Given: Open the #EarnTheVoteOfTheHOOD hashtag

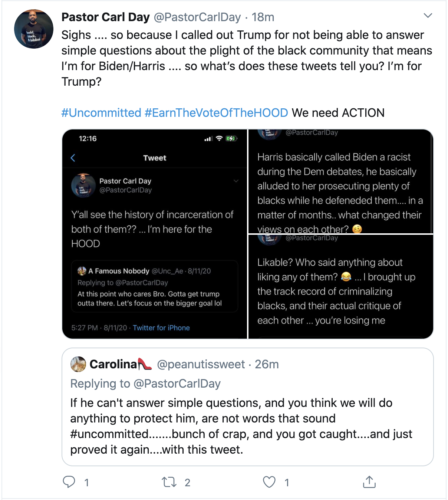Looking at the screenshot, I should coord(216,113).
